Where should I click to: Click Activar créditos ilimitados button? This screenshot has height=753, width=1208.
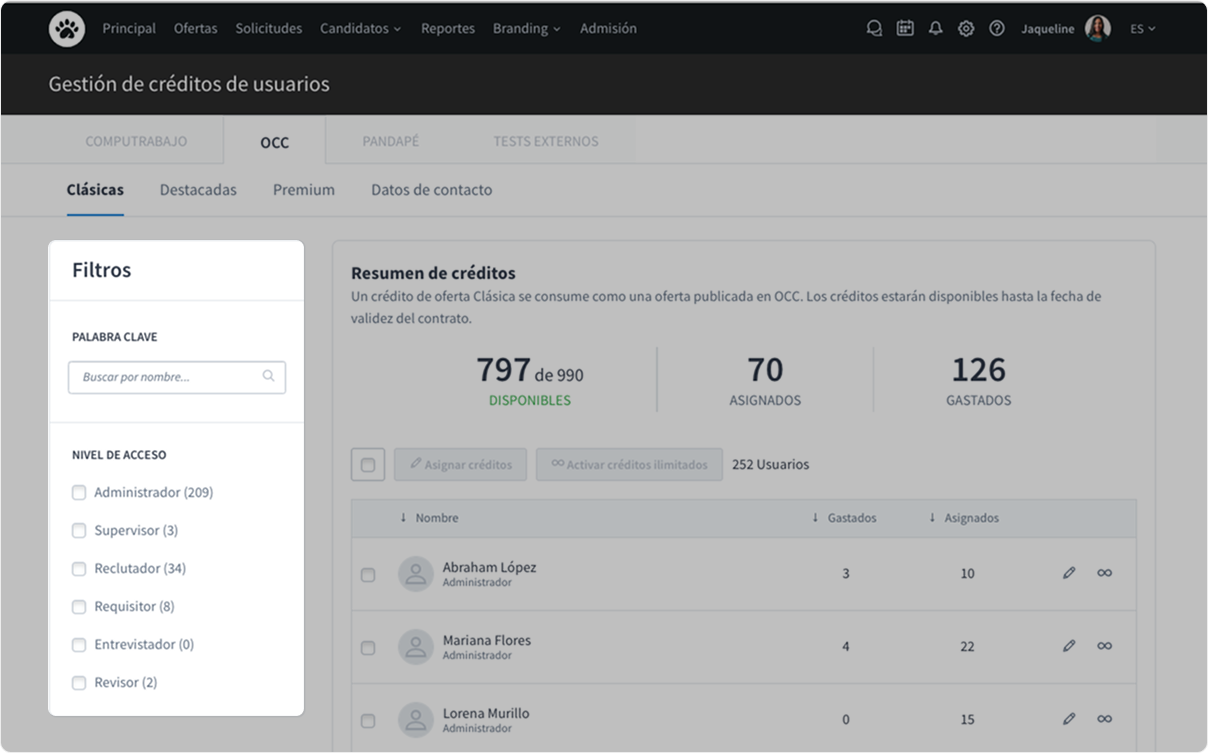pos(629,465)
